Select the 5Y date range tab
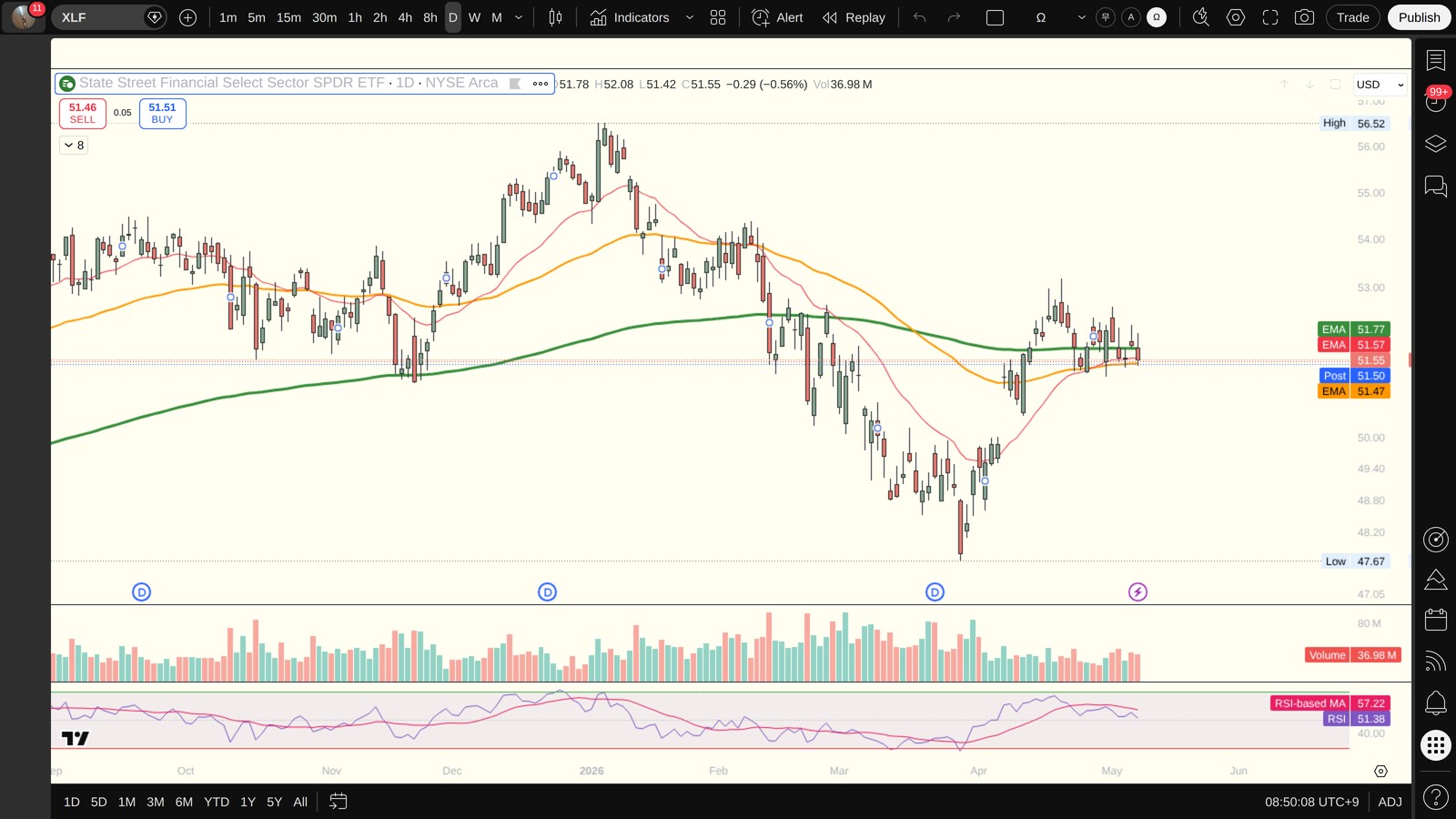 point(274,802)
